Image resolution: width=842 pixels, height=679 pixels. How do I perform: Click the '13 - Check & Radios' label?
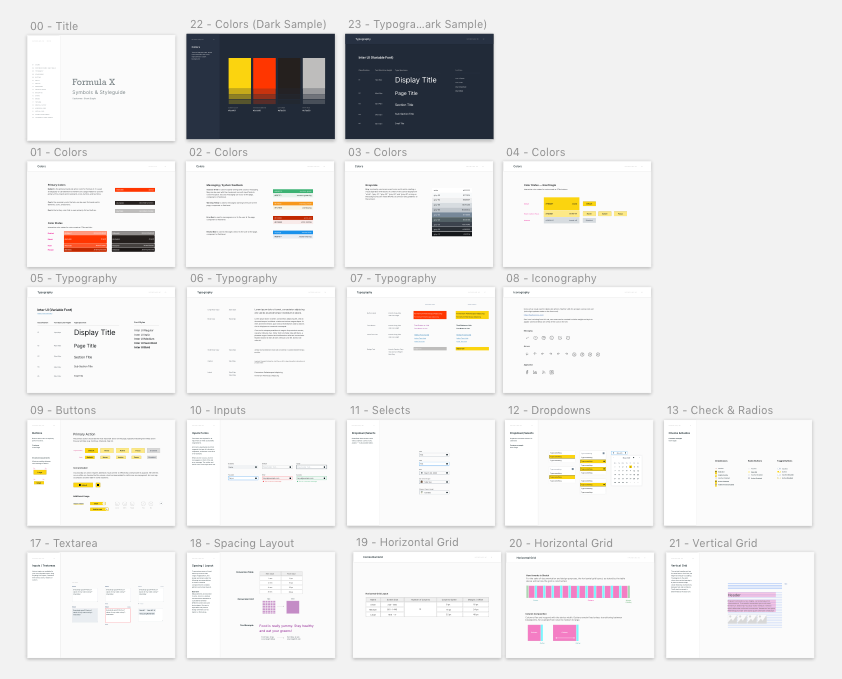[x=720, y=410]
